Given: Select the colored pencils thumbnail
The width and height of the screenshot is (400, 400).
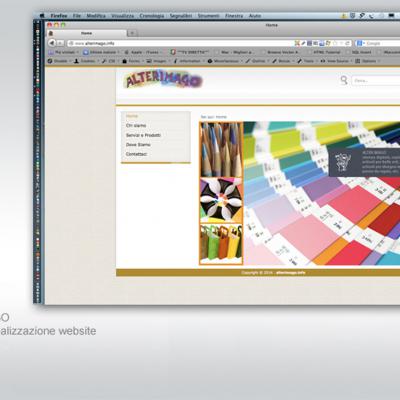Looking at the screenshot, I should (x=221, y=149).
